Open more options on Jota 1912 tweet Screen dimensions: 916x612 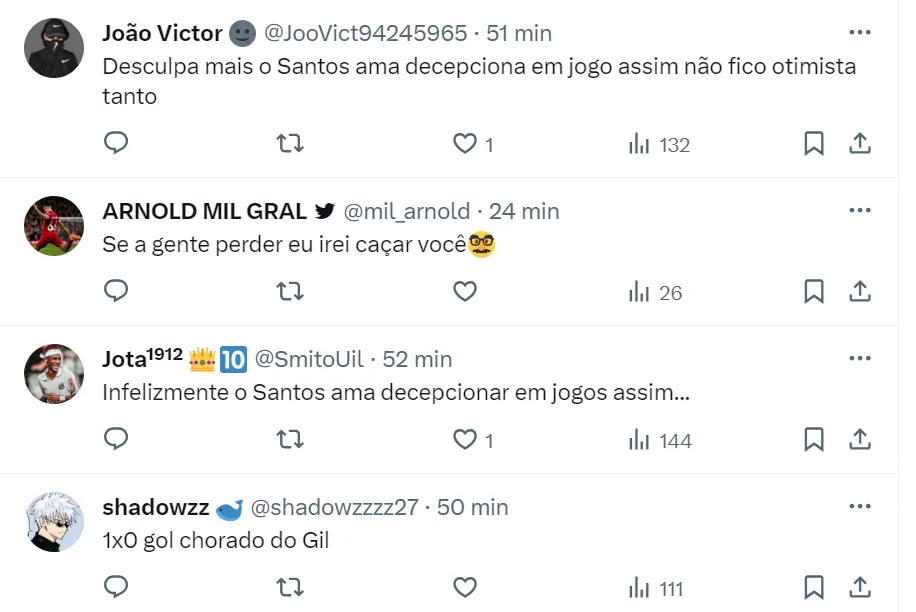[x=859, y=358]
